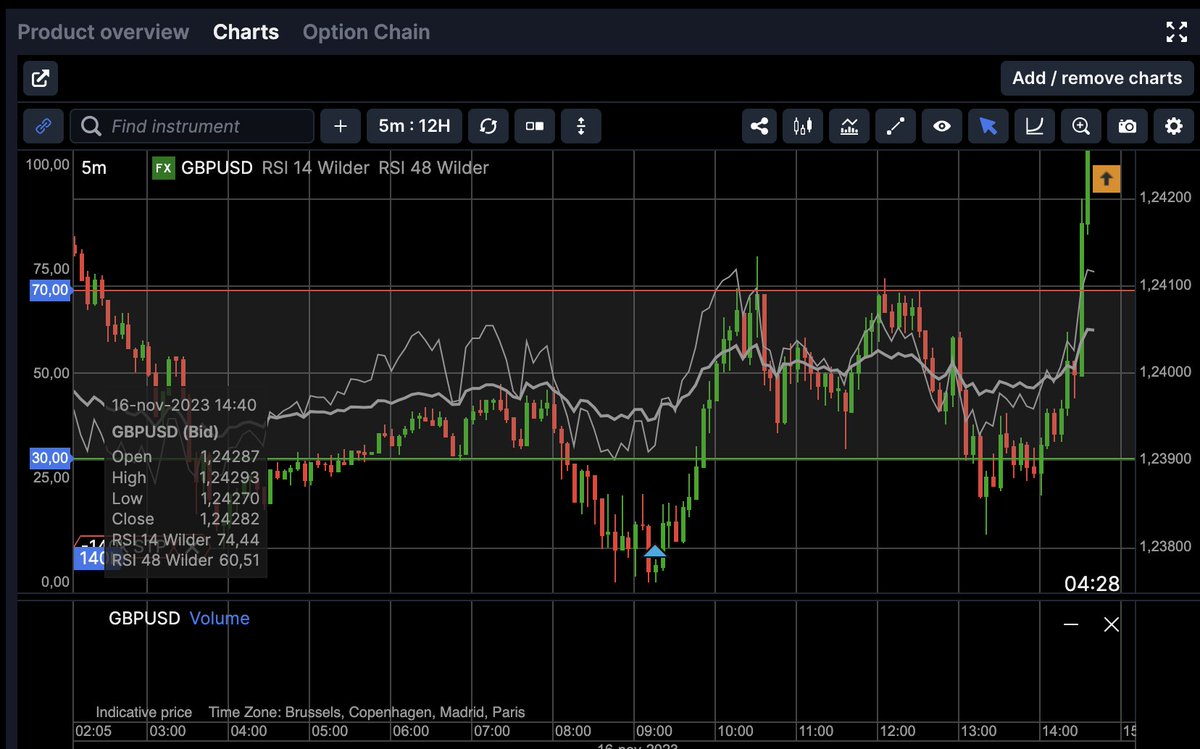Viewport: 1200px width, 749px height.
Task: Take a chart snapshot with the camera icon
Action: point(1127,126)
